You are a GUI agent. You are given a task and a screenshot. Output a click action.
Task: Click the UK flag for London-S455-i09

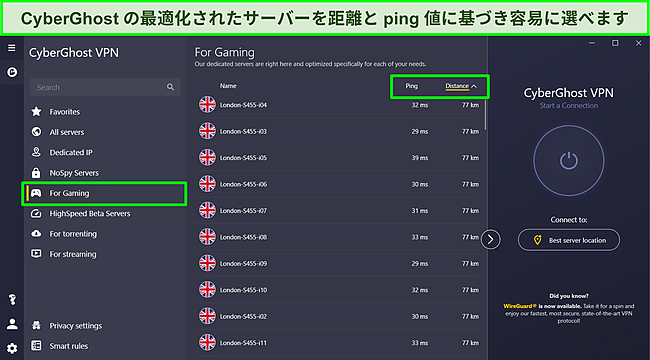pos(207,263)
